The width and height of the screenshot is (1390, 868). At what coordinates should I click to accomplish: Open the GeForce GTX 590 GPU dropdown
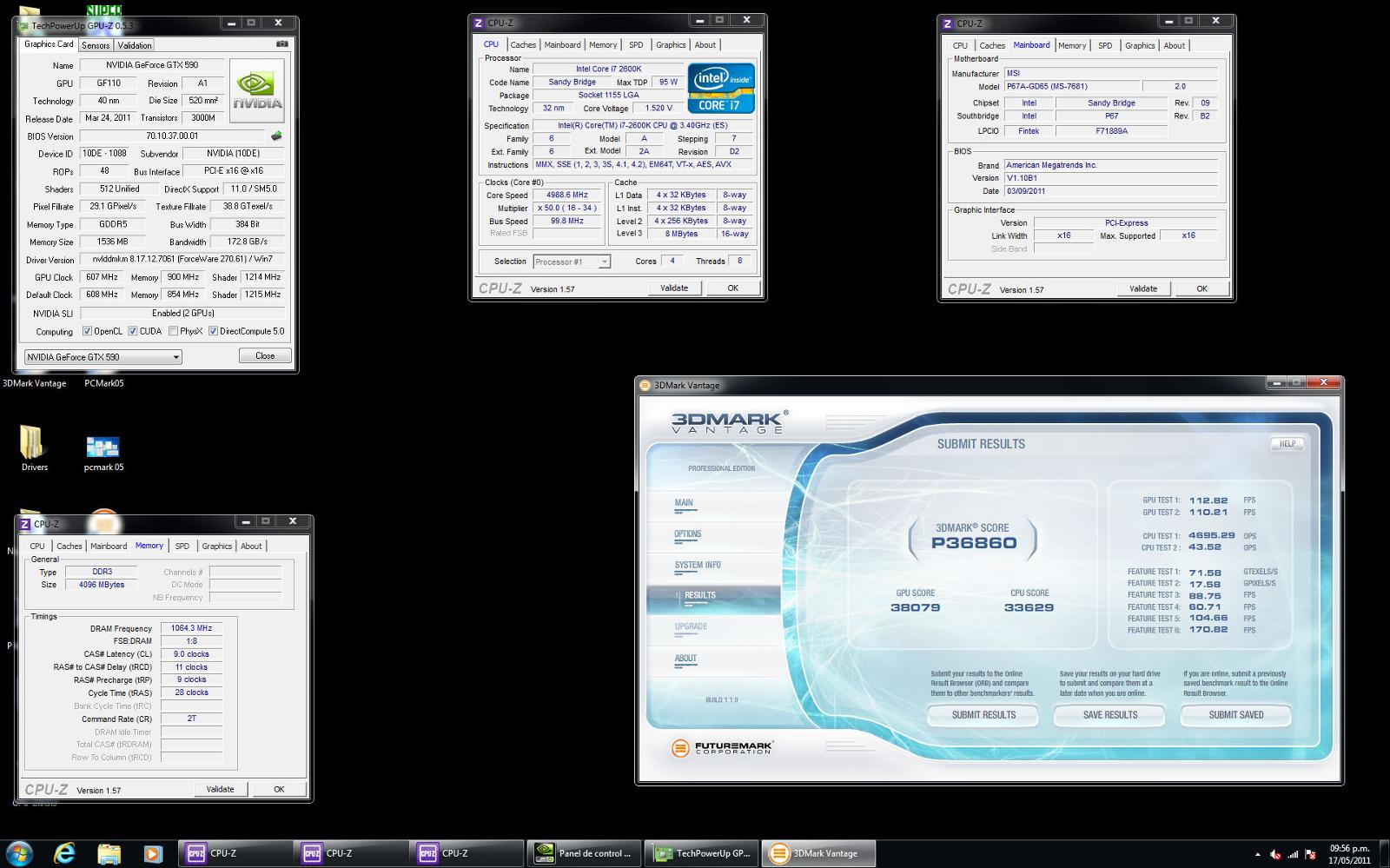[103, 356]
